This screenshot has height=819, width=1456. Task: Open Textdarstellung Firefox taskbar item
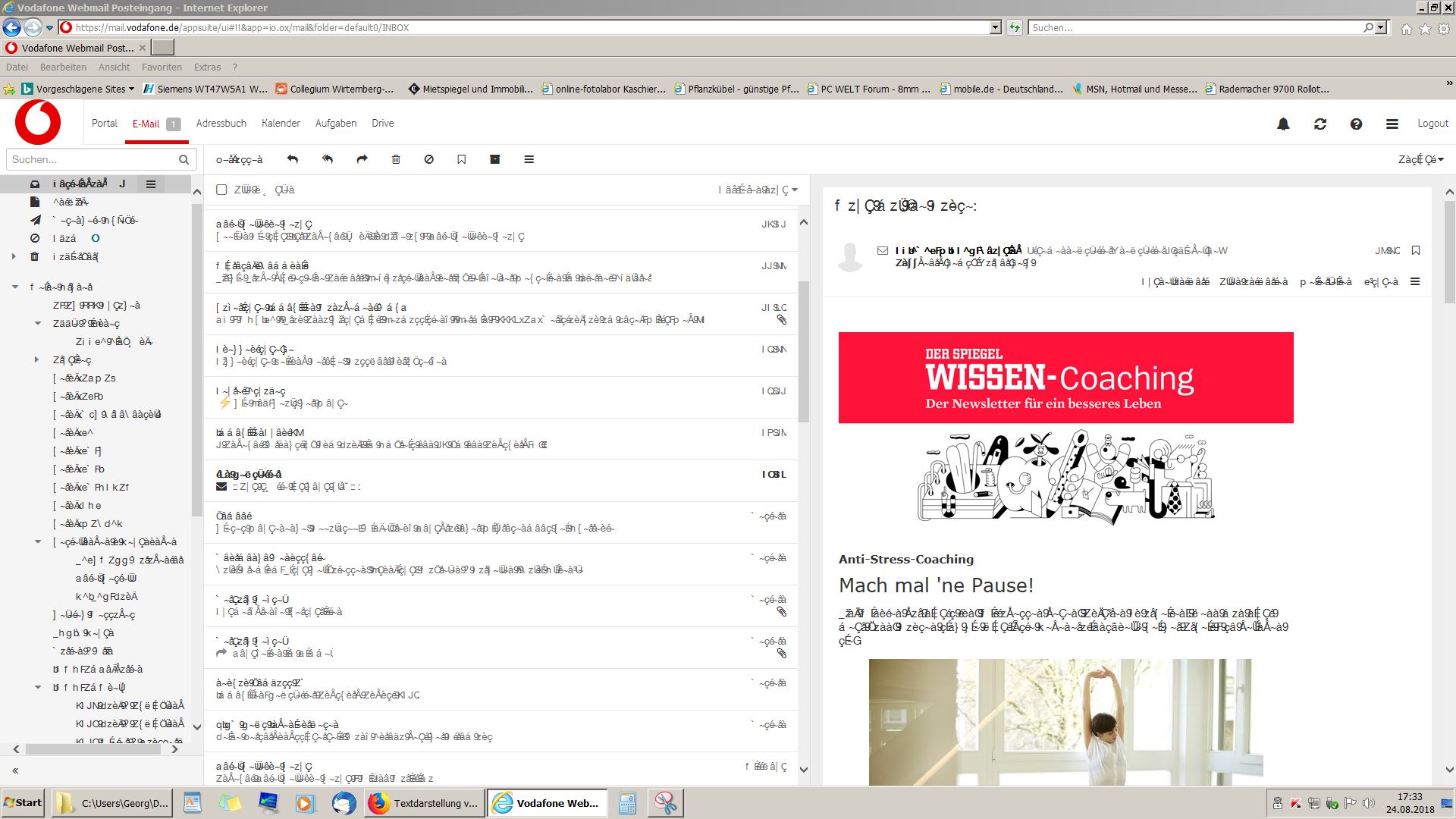coord(424,803)
